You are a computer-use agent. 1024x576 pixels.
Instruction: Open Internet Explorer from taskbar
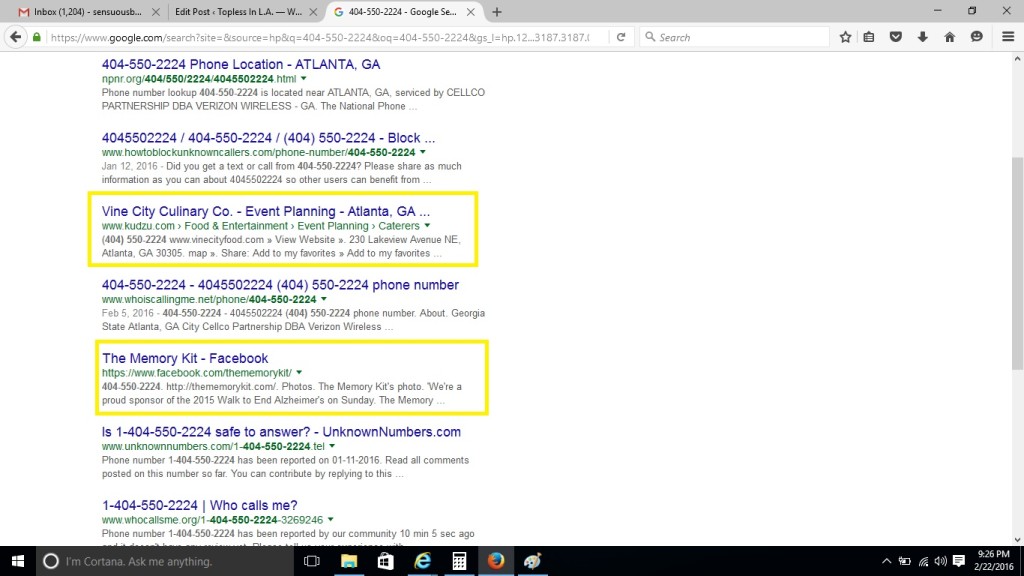pyautogui.click(x=423, y=561)
